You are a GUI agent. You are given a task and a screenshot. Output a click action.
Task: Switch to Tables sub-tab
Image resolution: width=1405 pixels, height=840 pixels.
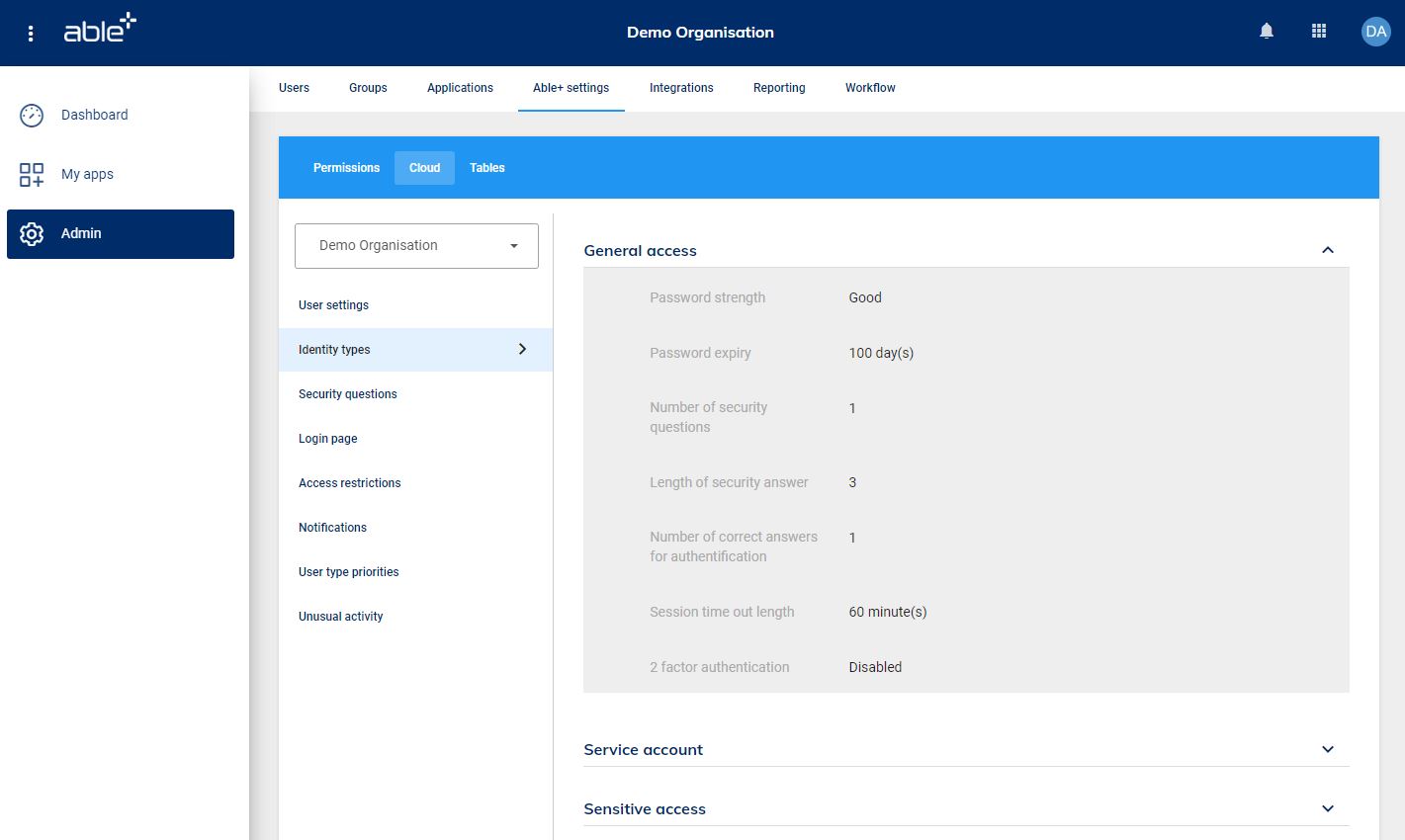[487, 168]
